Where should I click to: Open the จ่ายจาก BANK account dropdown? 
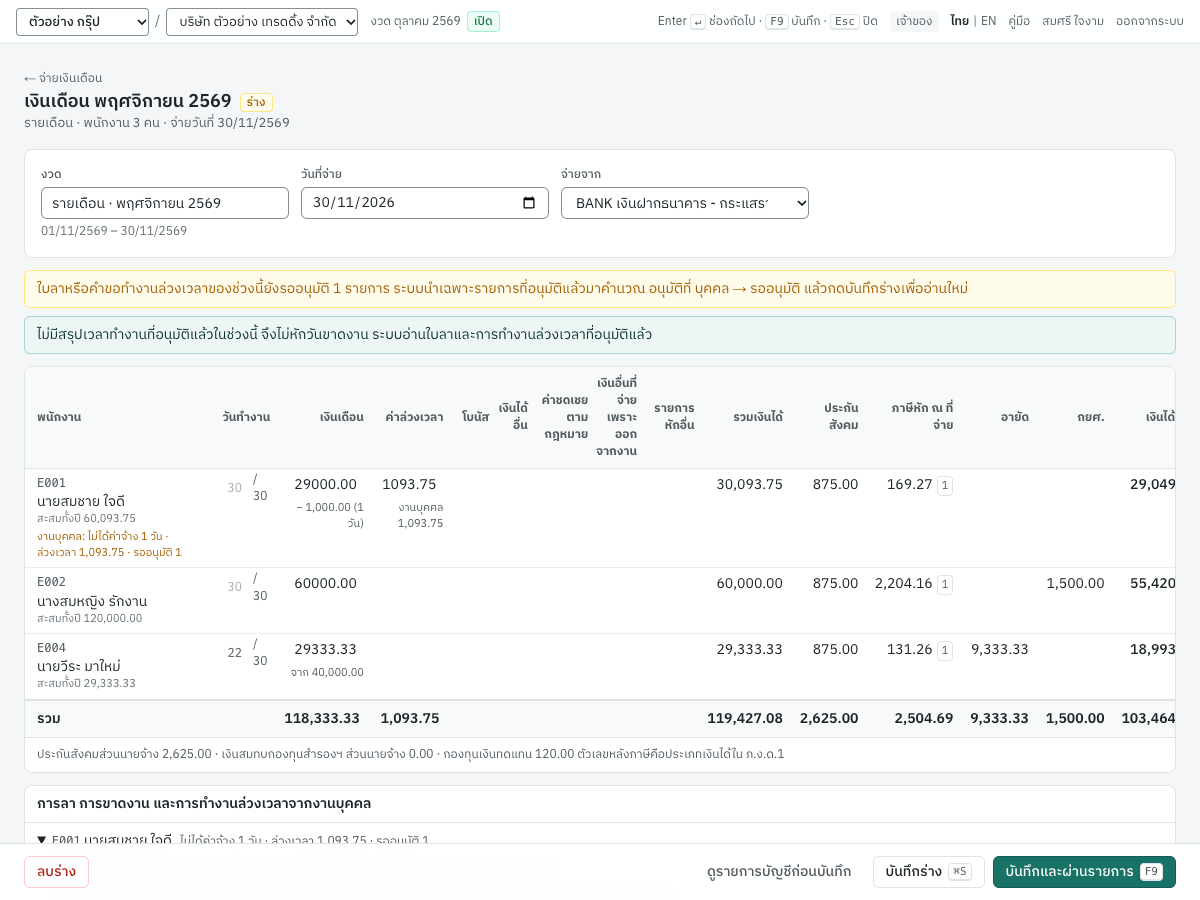(685, 203)
